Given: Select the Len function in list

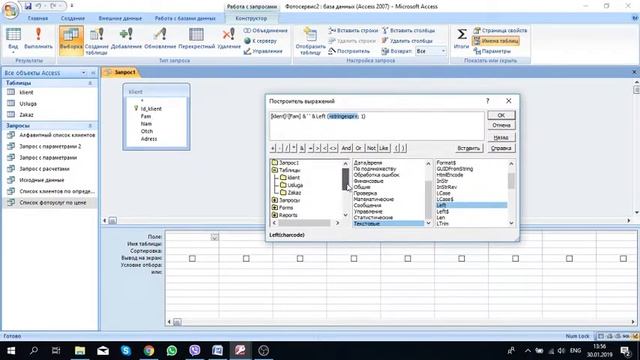Looking at the screenshot, I should (x=441, y=218).
